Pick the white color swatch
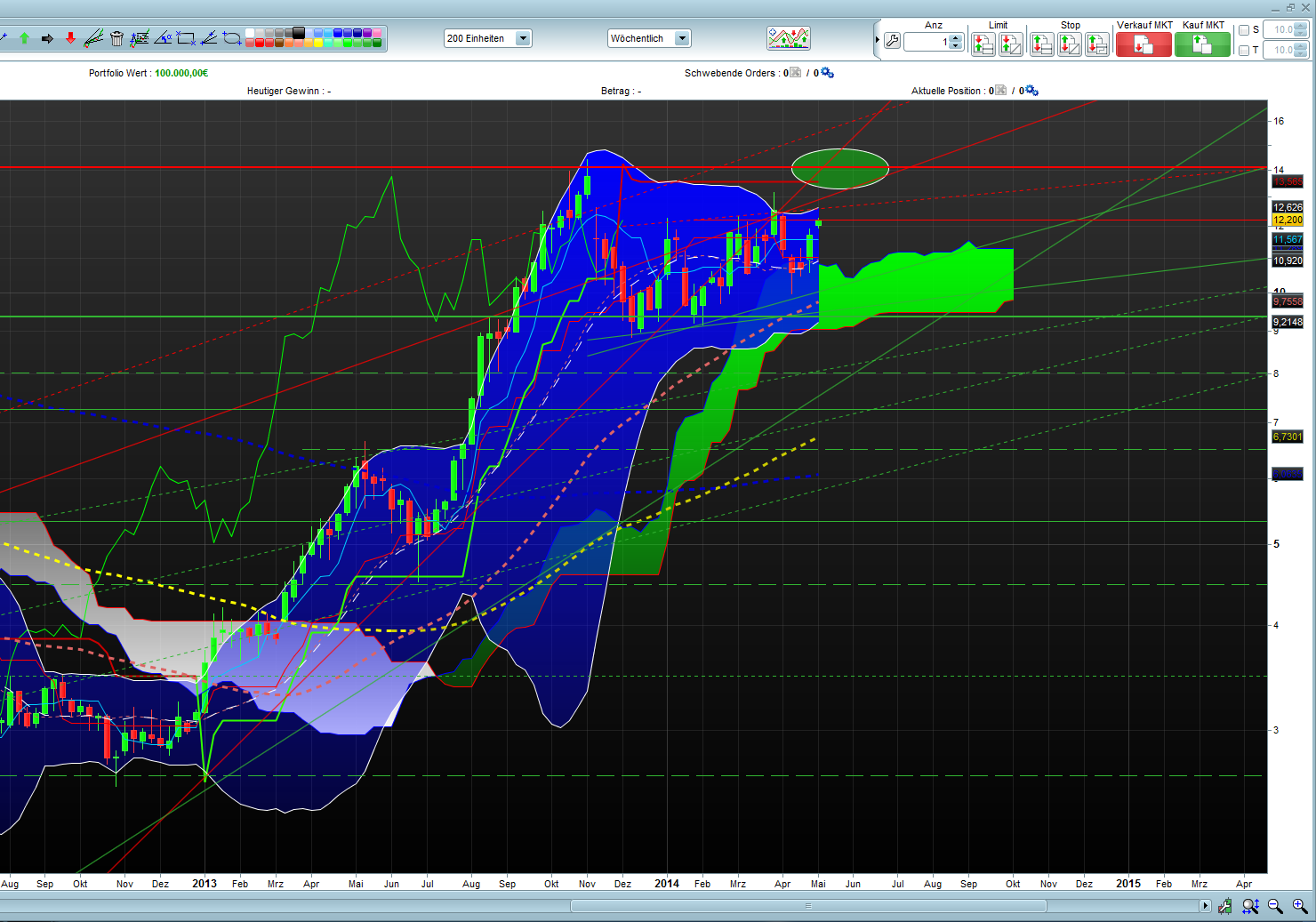 [x=250, y=33]
